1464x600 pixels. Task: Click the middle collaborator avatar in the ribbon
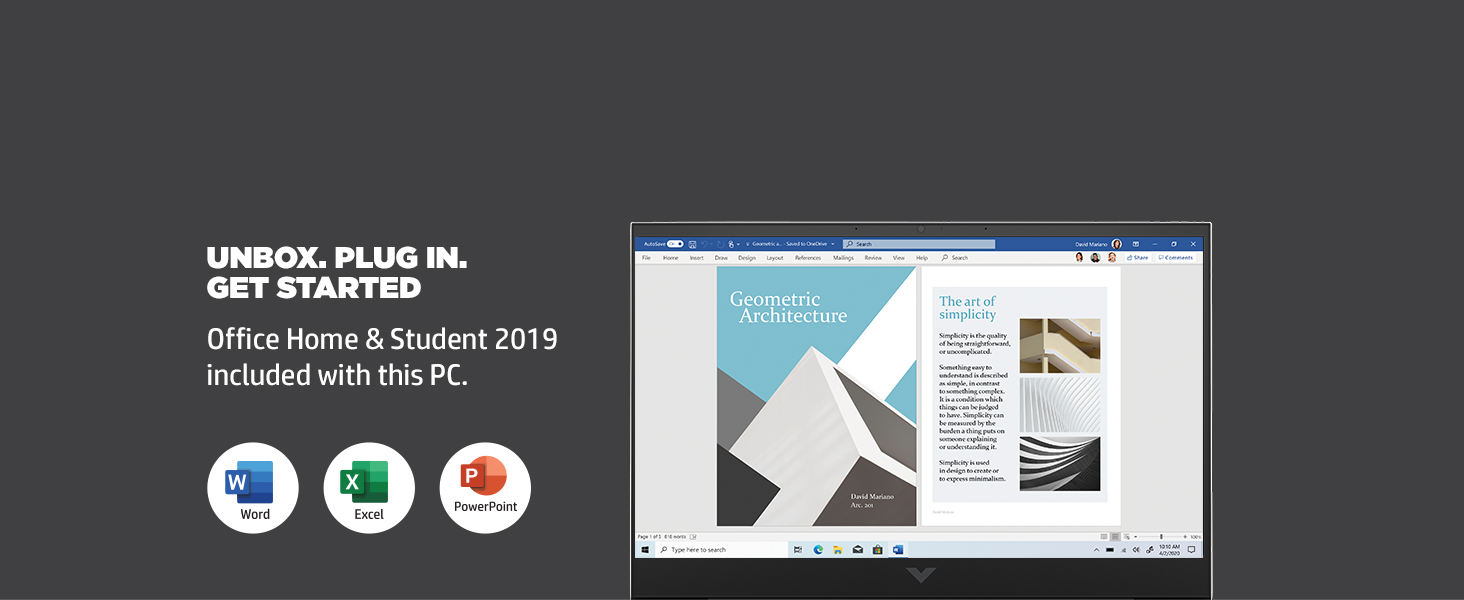(1095, 257)
